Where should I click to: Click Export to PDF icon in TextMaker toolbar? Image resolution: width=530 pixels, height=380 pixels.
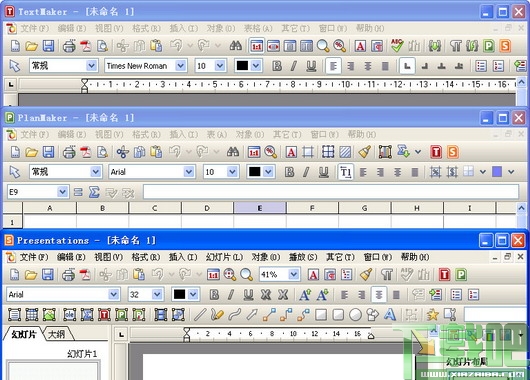coord(86,45)
